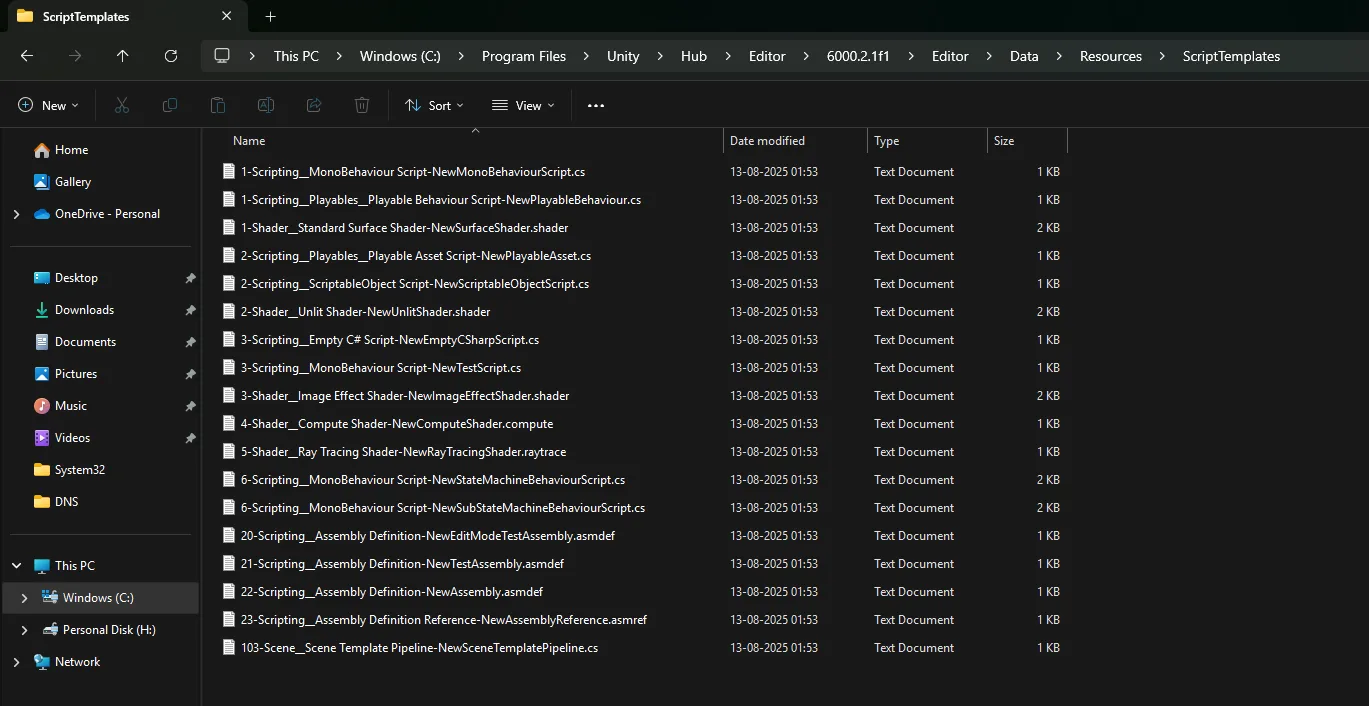Collapse the This PC tree node
1369x706 pixels.
point(16,566)
